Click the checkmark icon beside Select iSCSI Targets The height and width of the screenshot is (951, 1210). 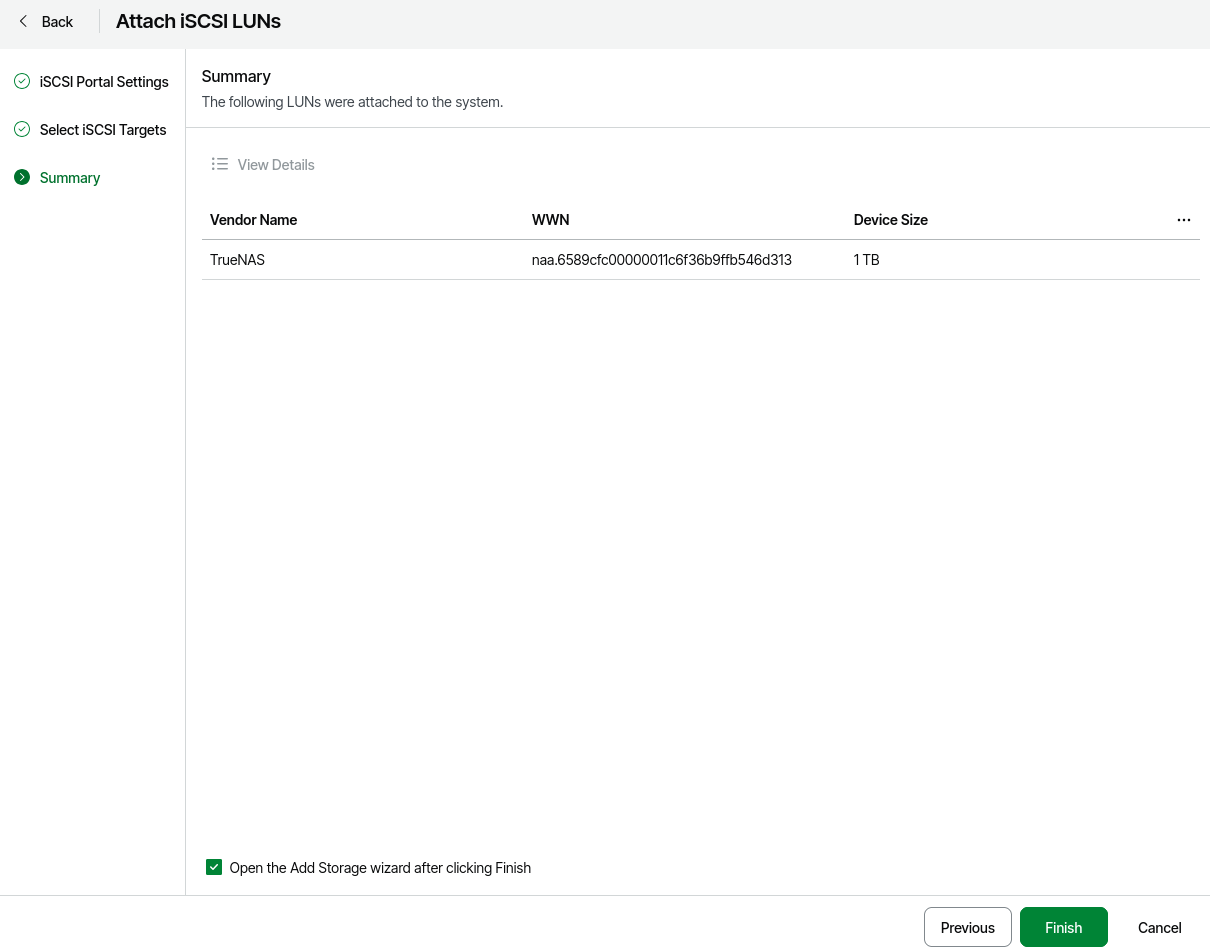point(22,129)
